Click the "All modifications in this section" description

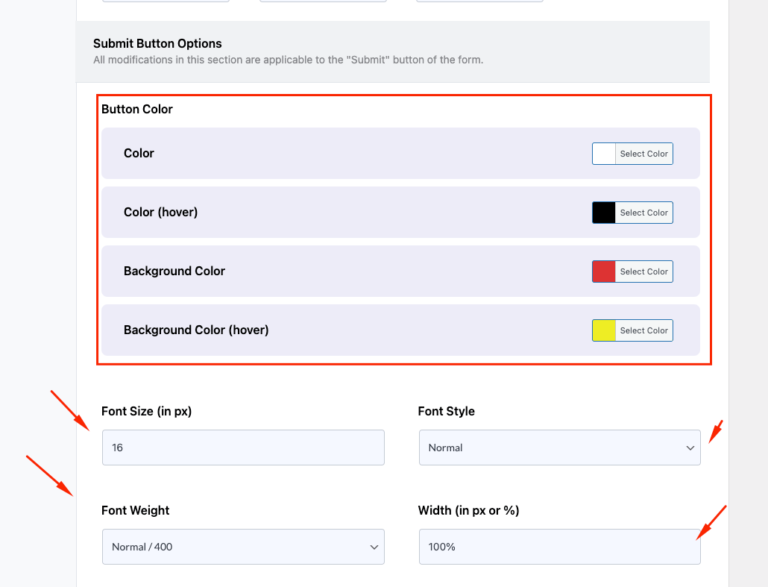(288, 60)
